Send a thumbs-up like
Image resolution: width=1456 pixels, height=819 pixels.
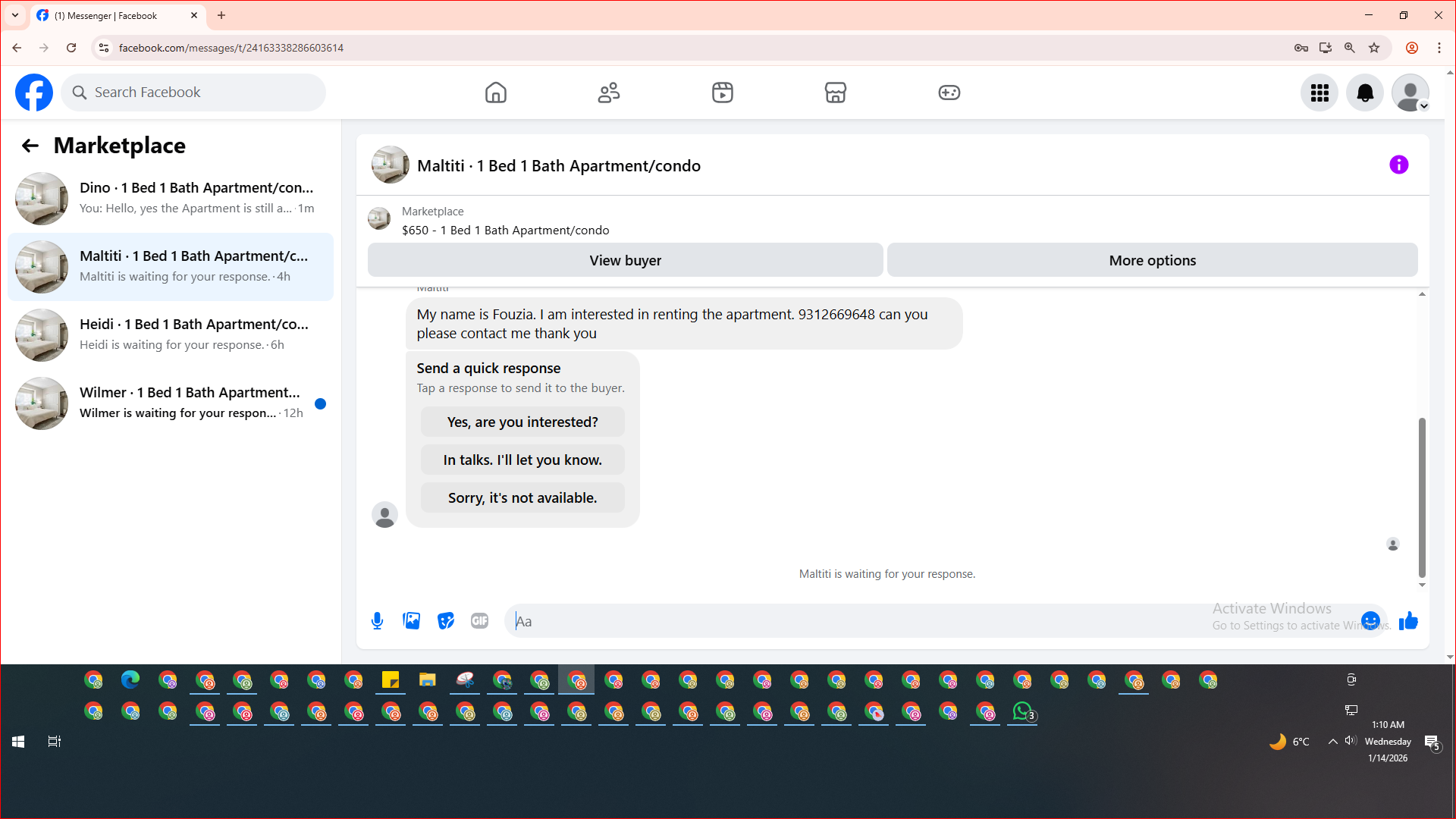tap(1408, 621)
